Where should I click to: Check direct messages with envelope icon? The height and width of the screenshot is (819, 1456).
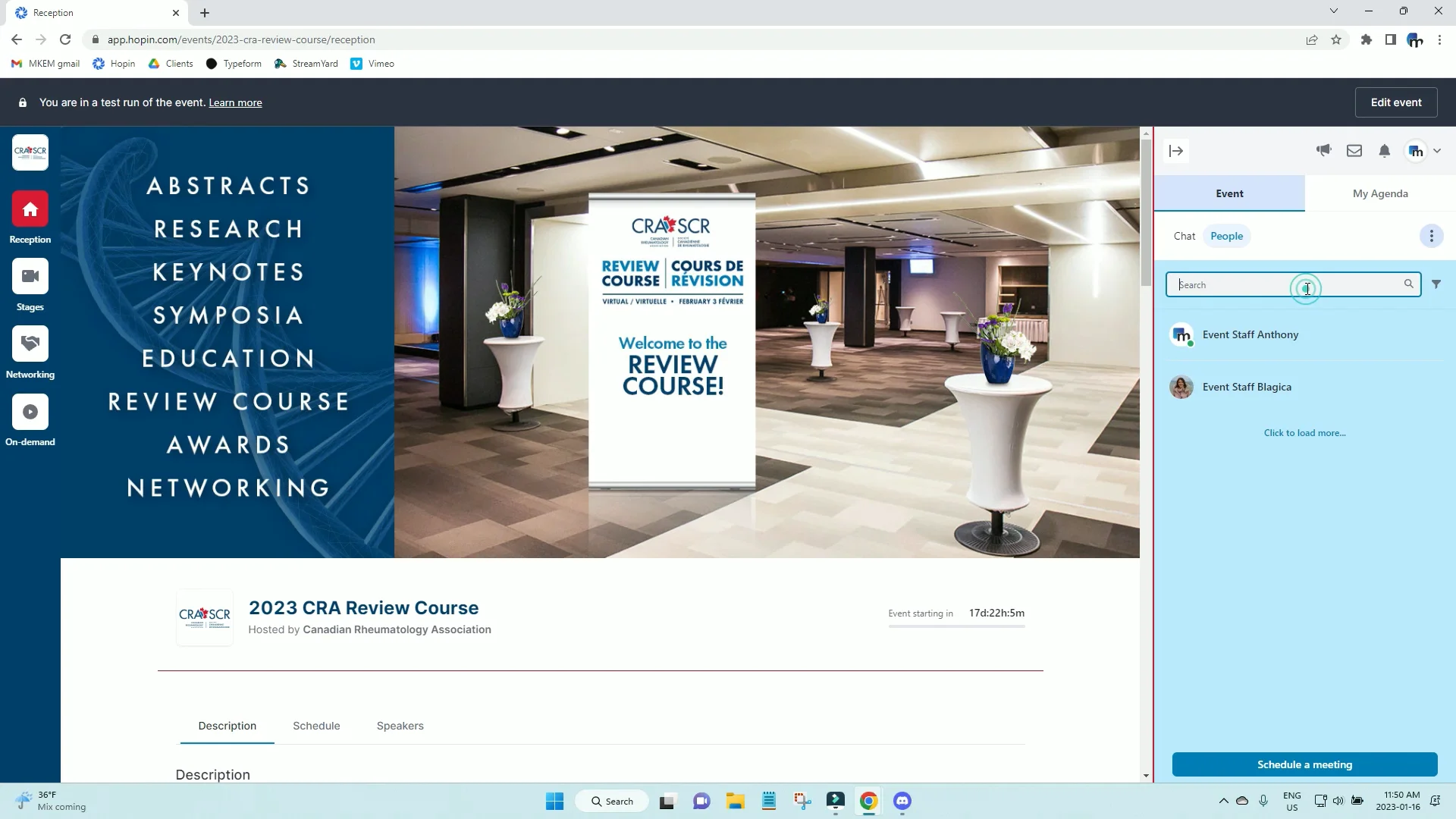(1354, 150)
